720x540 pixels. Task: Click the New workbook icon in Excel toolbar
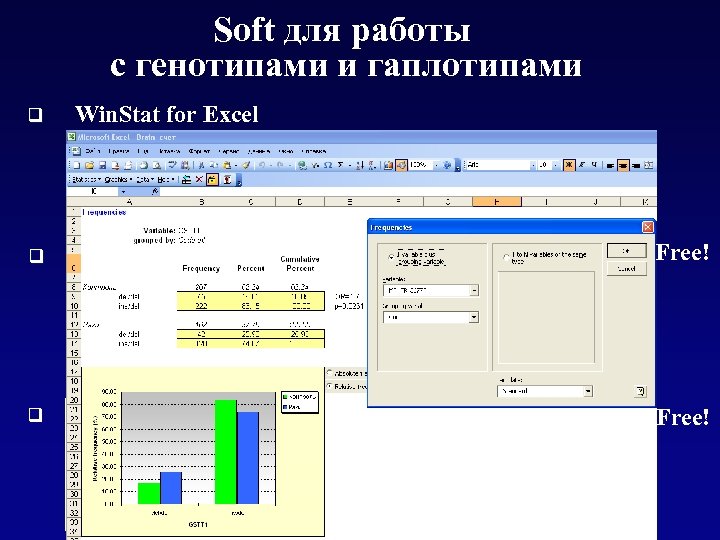(x=77, y=165)
